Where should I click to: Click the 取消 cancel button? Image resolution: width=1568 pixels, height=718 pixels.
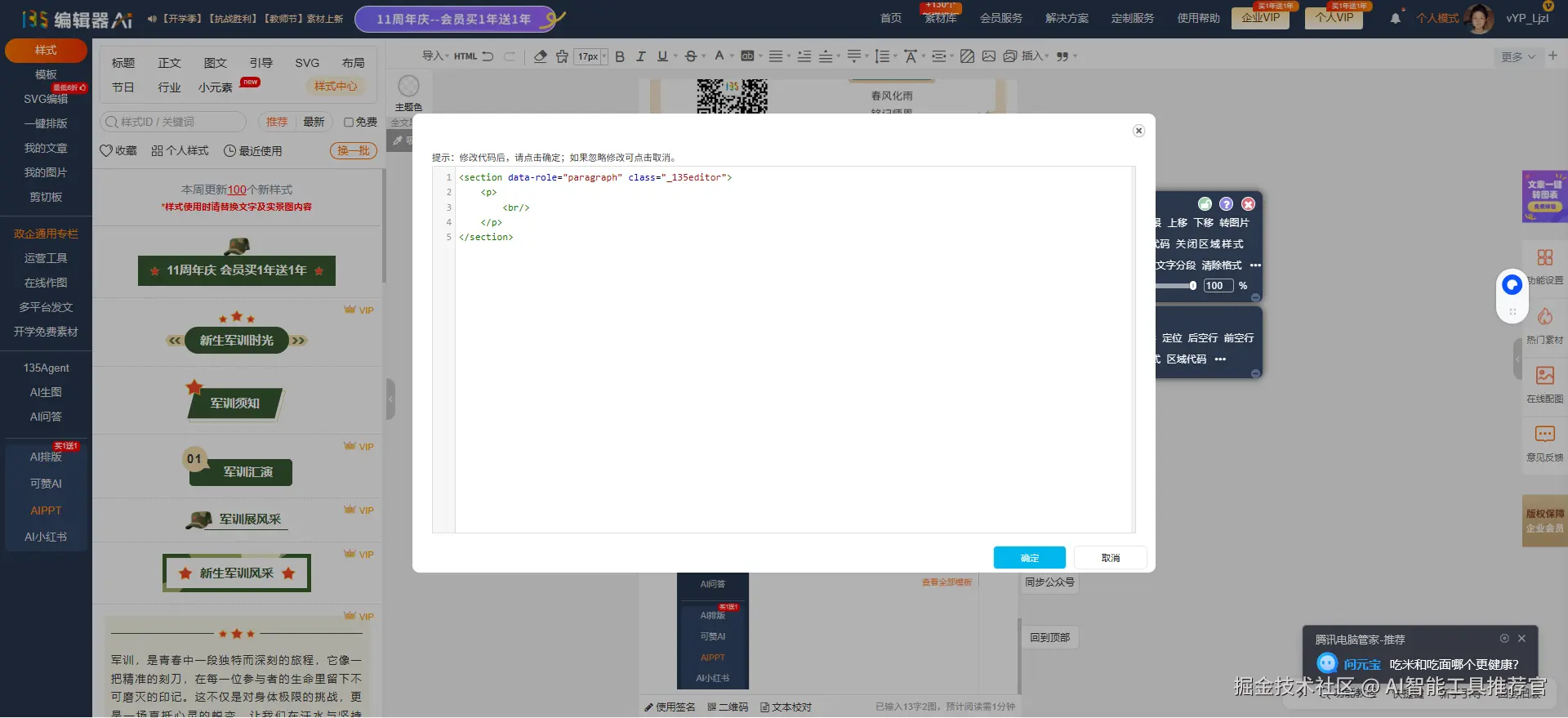pos(1110,558)
